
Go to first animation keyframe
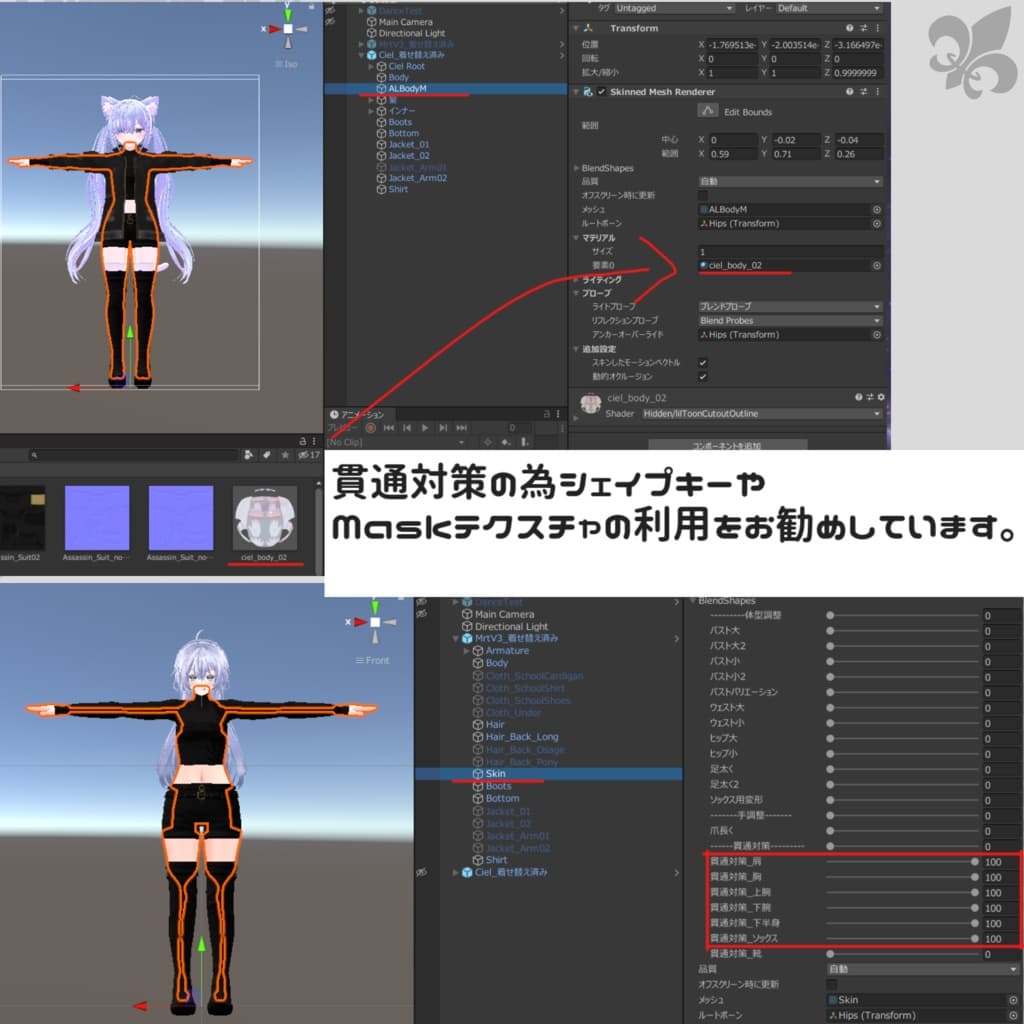[389, 428]
